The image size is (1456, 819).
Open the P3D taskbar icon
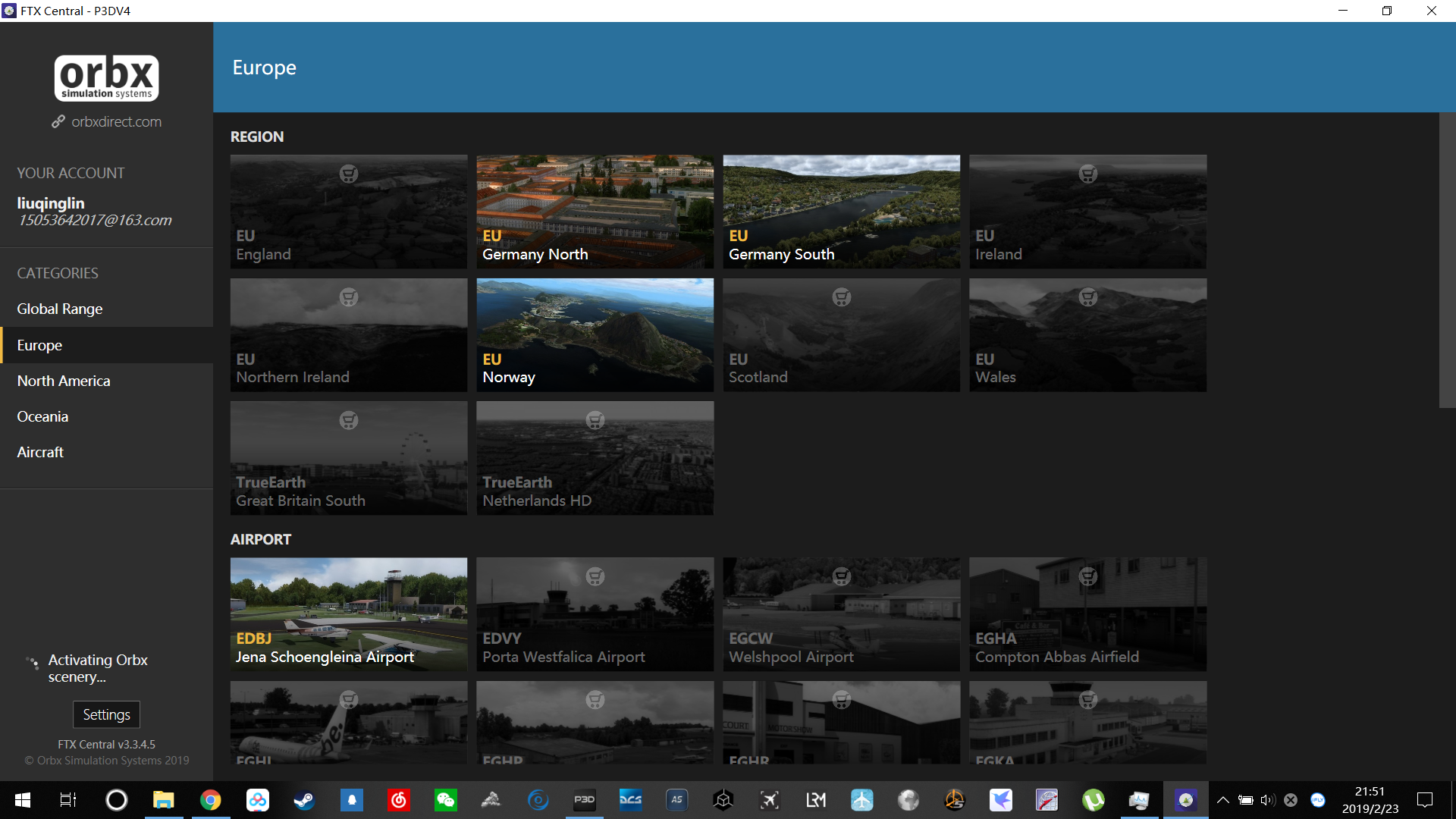[585, 800]
